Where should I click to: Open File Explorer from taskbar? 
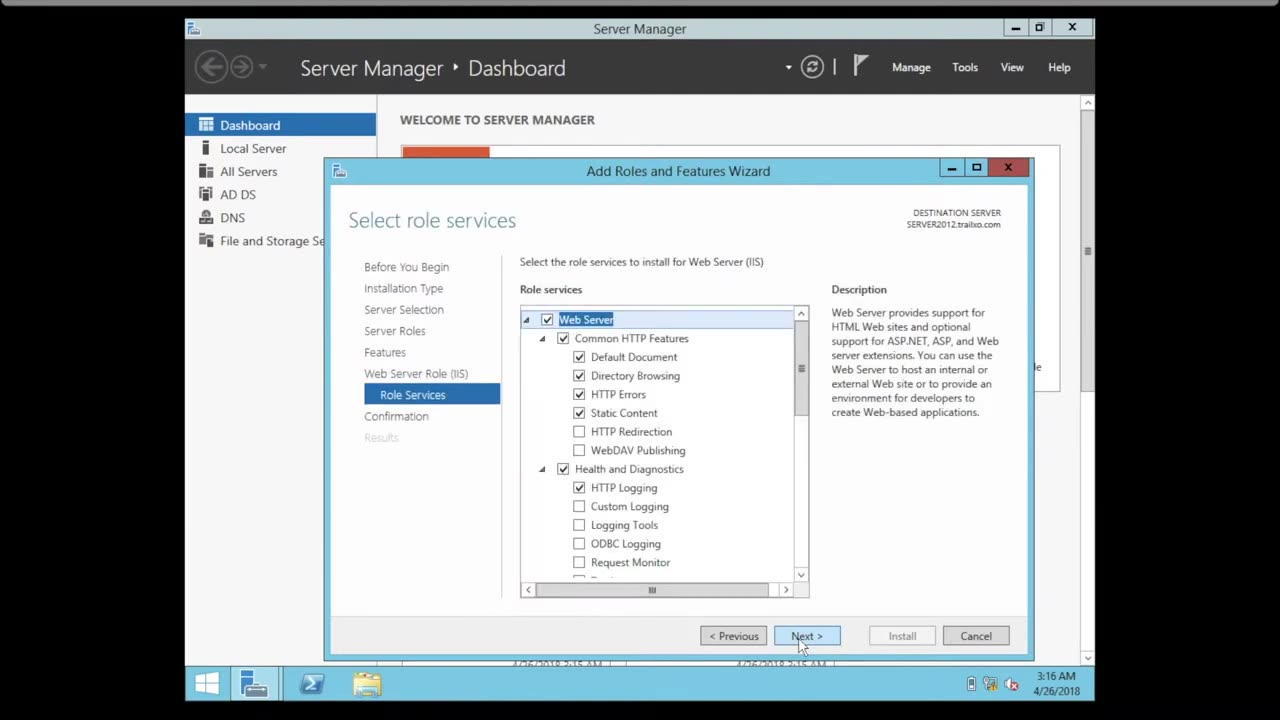tap(367, 685)
